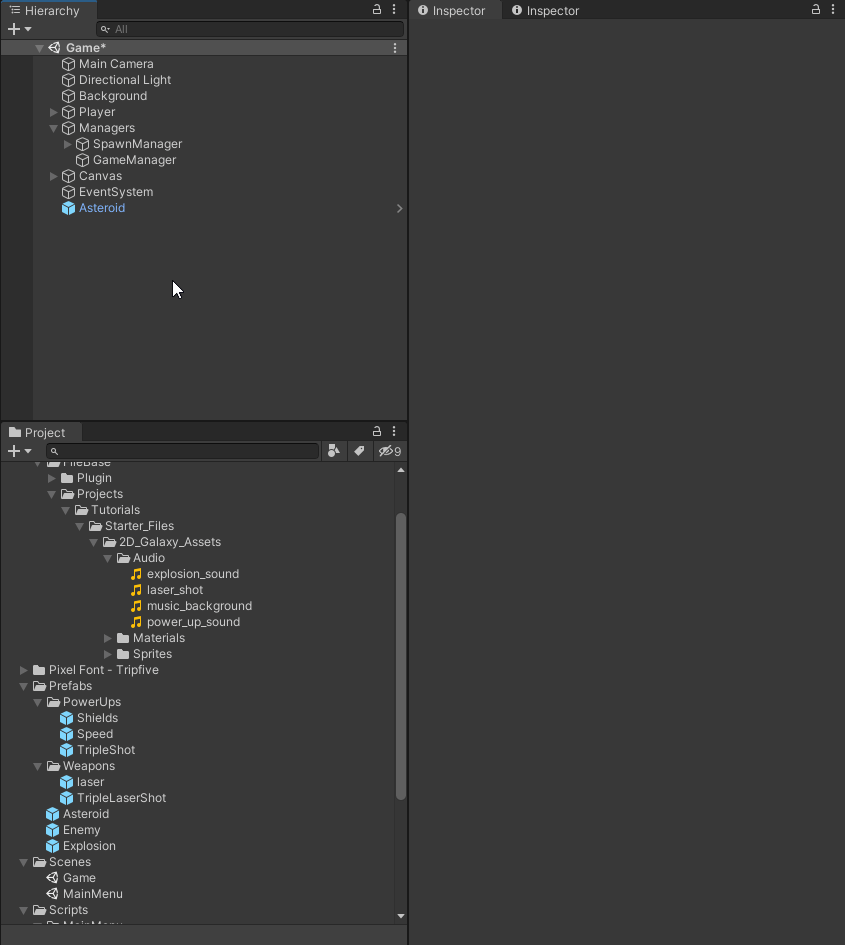The height and width of the screenshot is (945, 845).
Task: Collapse the PowerUps folder
Action: click(37, 702)
